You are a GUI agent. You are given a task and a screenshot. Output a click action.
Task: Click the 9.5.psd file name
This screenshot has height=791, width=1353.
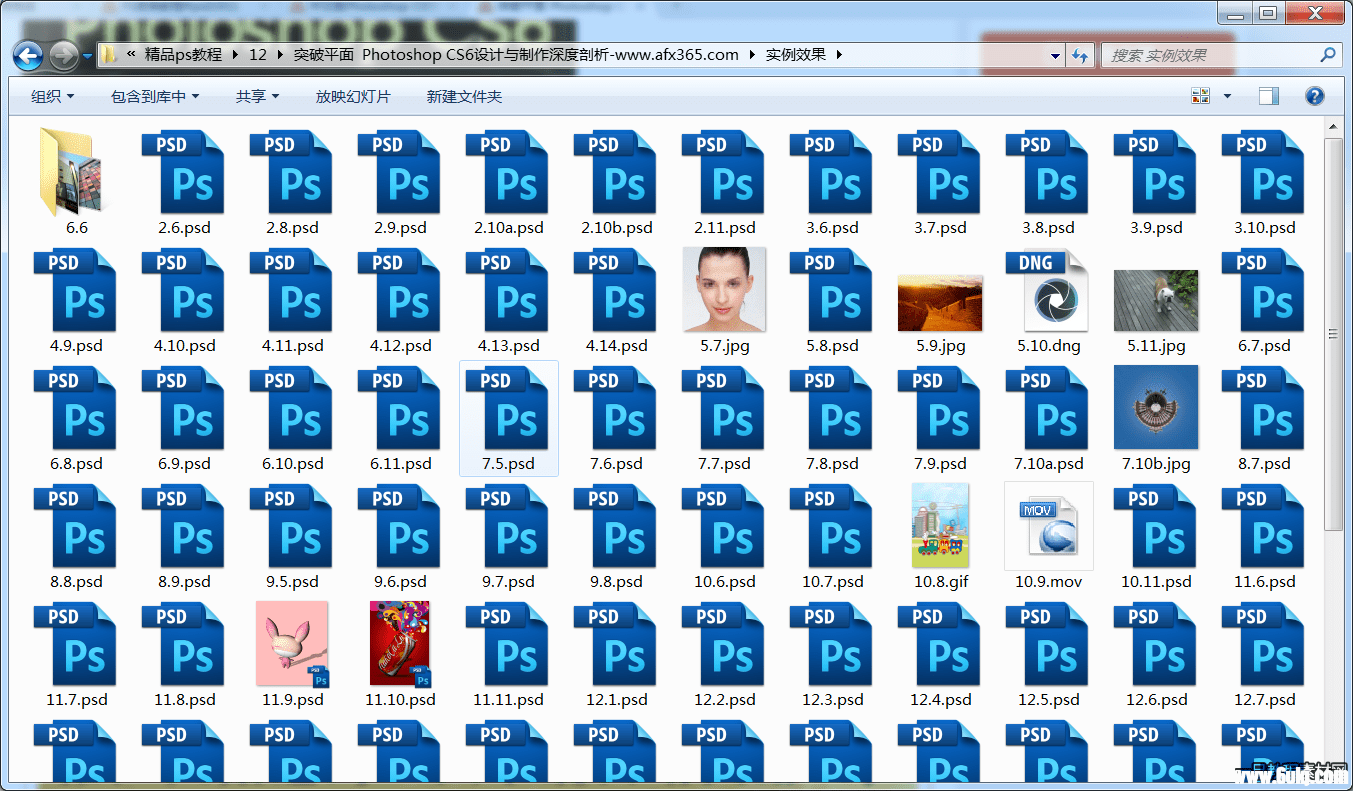click(x=293, y=582)
